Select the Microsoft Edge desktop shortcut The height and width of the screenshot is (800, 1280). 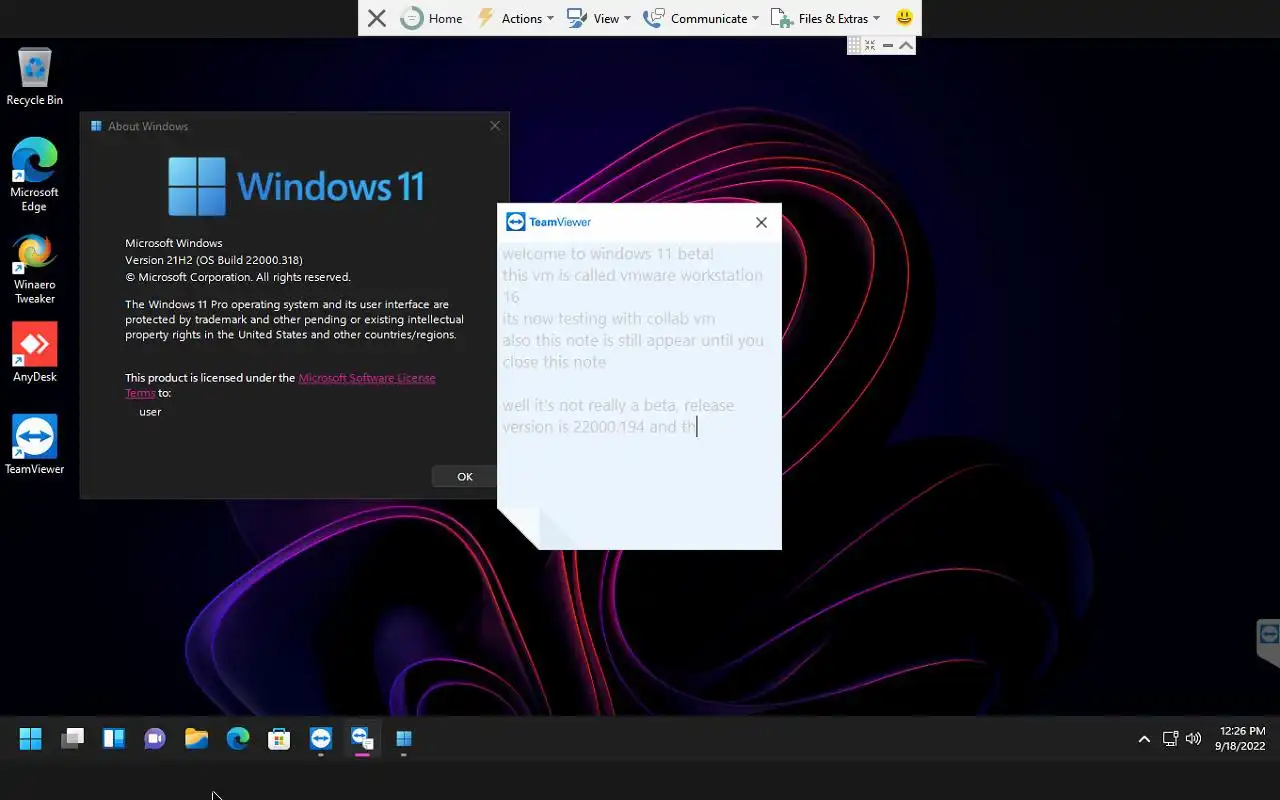(35, 174)
